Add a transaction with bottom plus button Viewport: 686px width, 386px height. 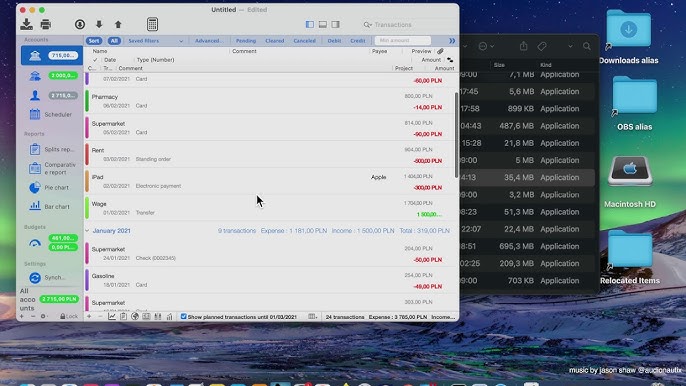[x=89, y=316]
